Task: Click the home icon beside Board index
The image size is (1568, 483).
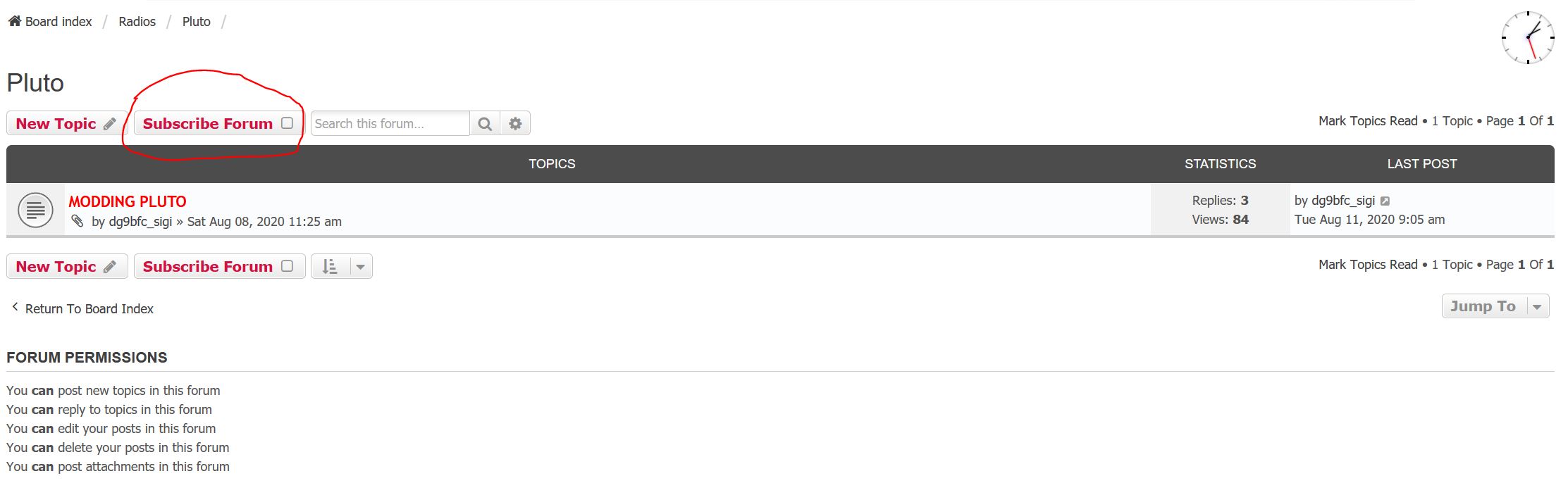Action: click(14, 21)
